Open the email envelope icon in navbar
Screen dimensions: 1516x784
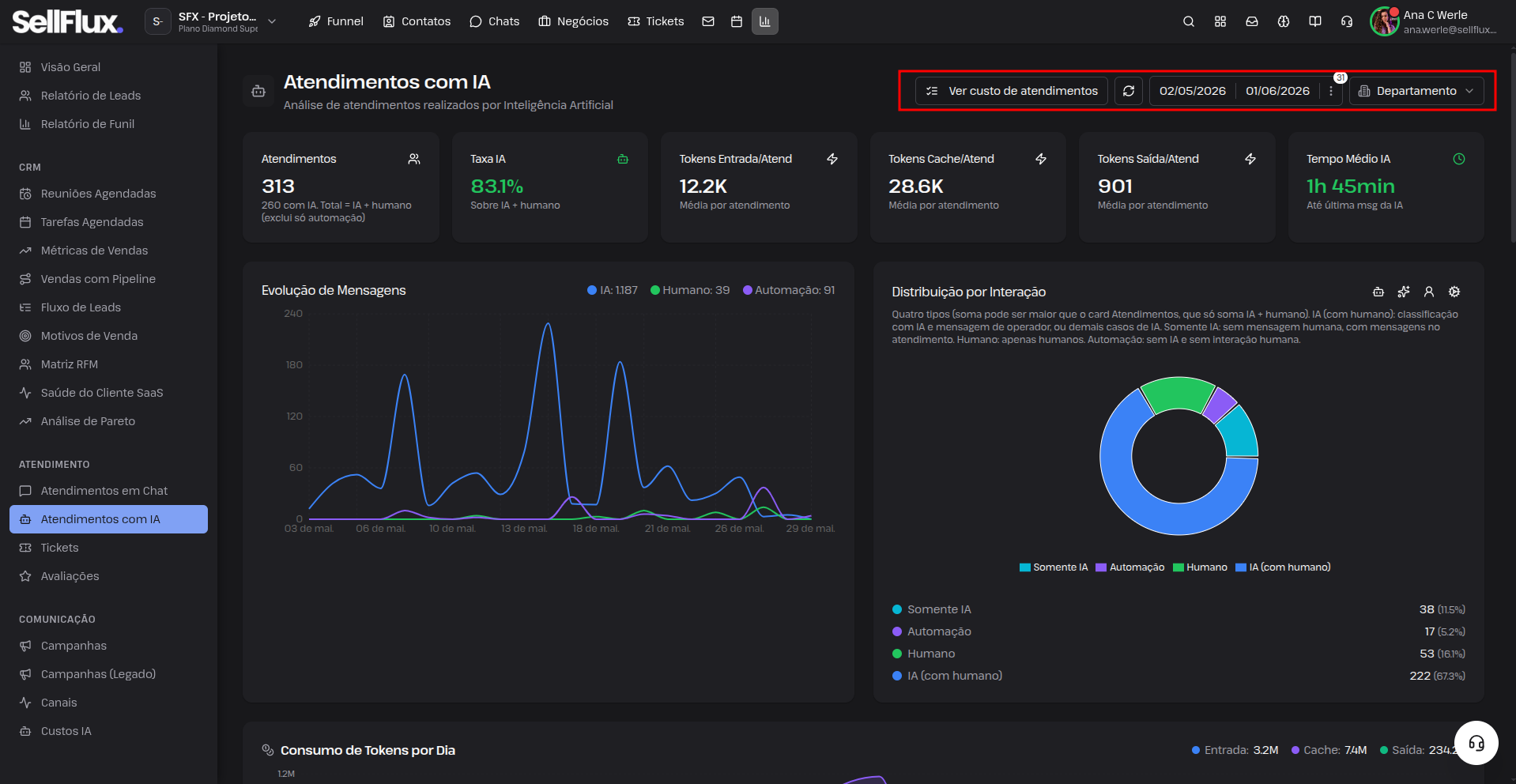tap(708, 21)
